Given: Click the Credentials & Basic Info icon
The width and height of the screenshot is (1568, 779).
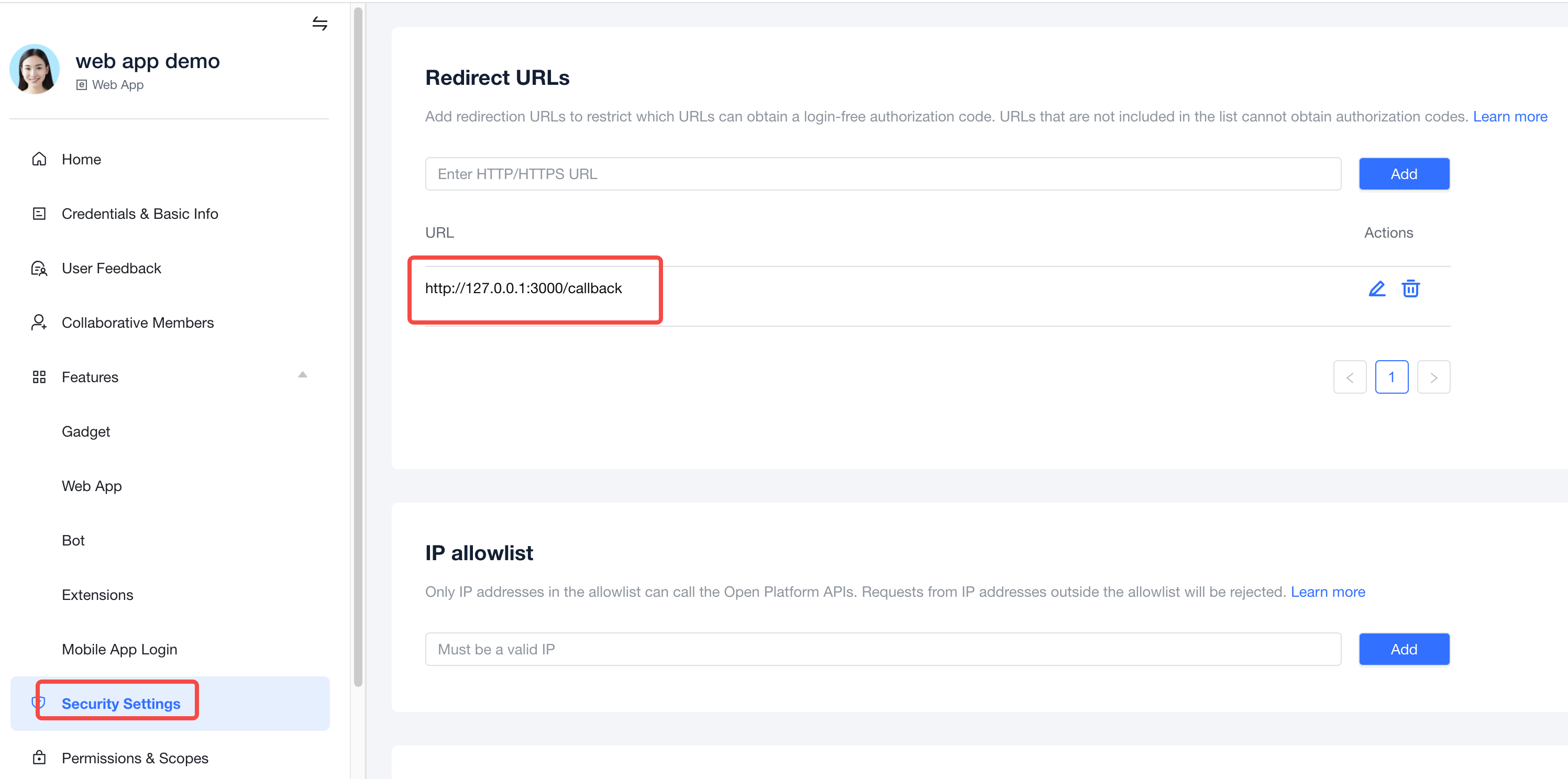Looking at the screenshot, I should (x=39, y=214).
